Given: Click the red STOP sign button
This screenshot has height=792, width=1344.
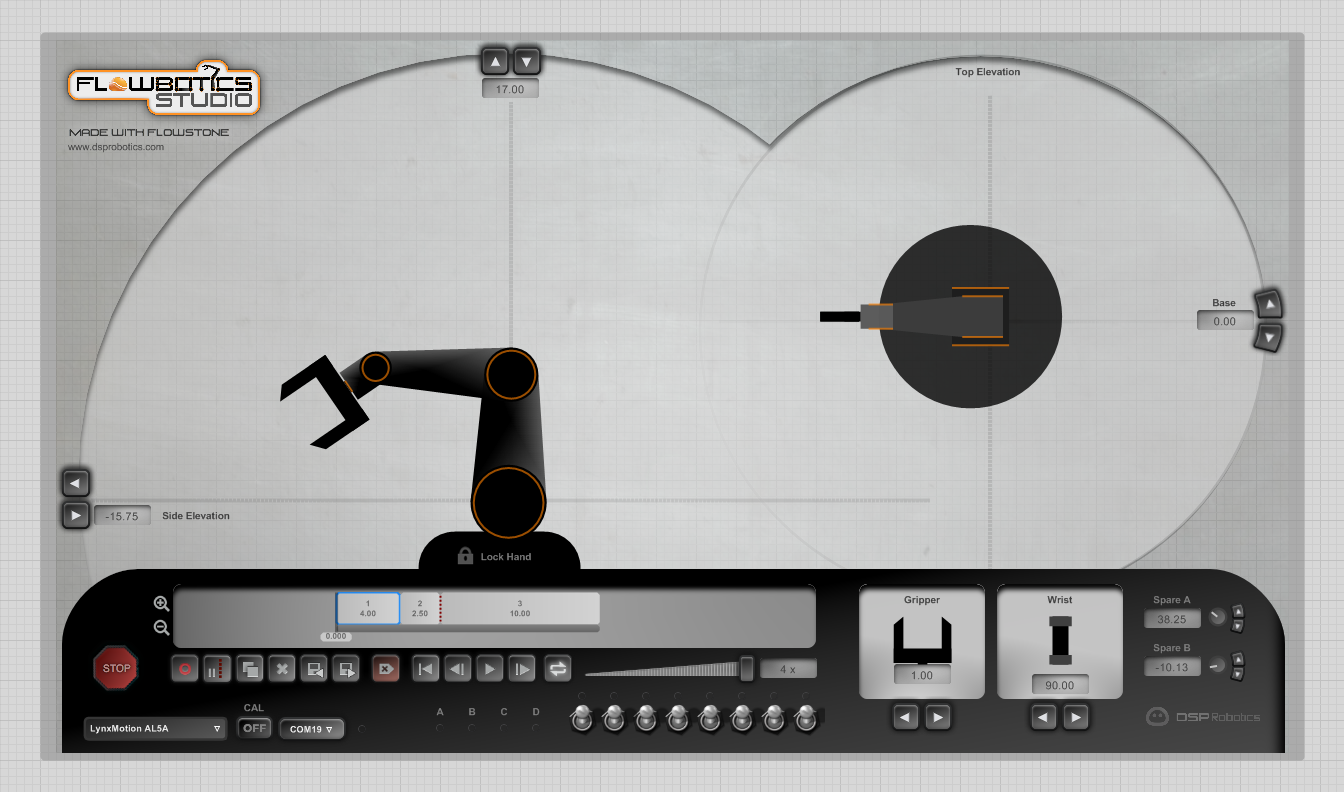Looking at the screenshot, I should pos(116,668).
